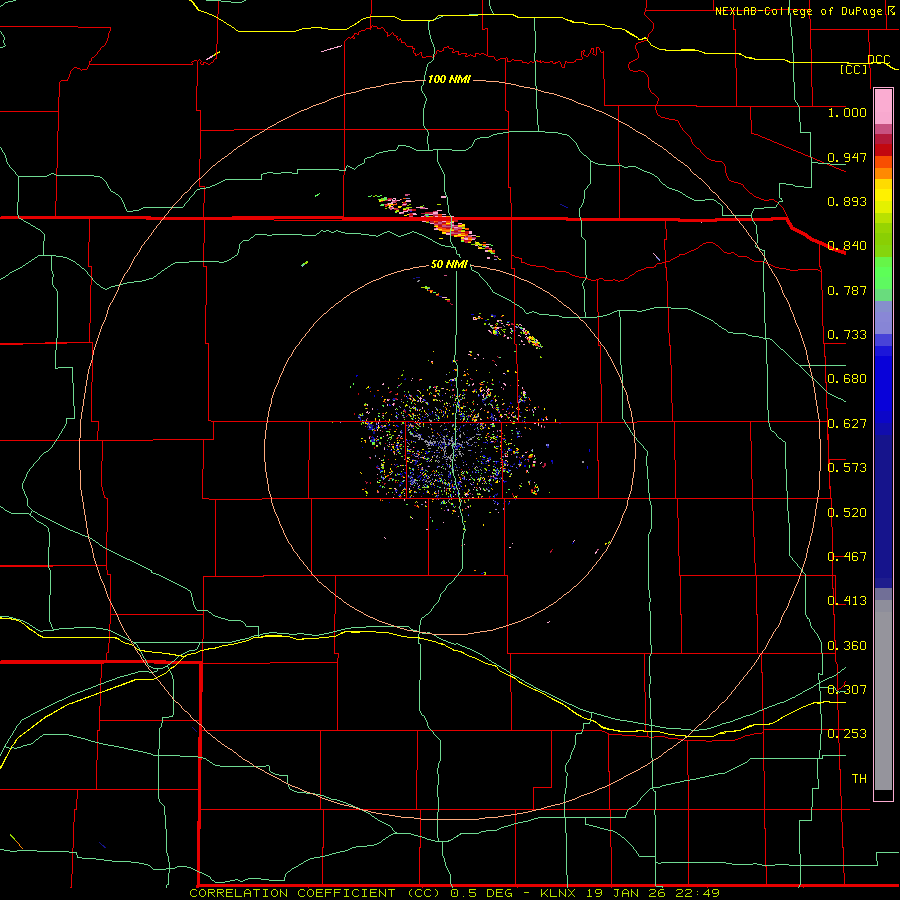Viewport: 900px width, 900px height.
Task: Select the 0.520 scale value
Action: pyautogui.click(x=847, y=513)
